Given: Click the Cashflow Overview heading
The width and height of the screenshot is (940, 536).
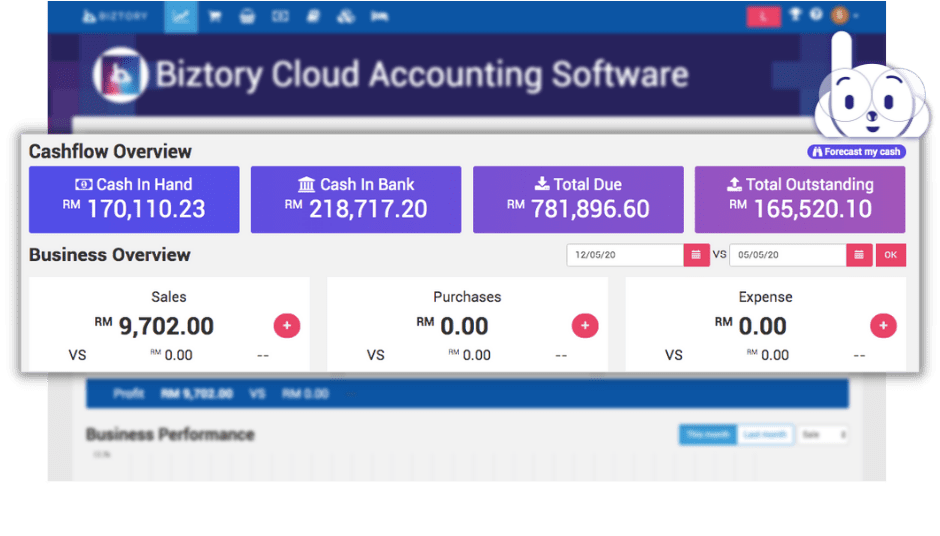Looking at the screenshot, I should (110, 152).
